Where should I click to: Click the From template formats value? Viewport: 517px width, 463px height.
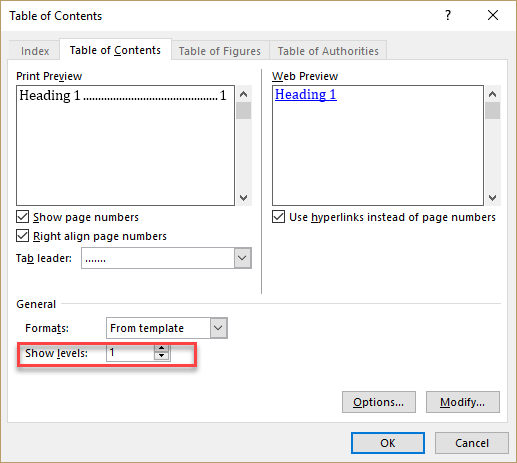pyautogui.click(x=147, y=328)
